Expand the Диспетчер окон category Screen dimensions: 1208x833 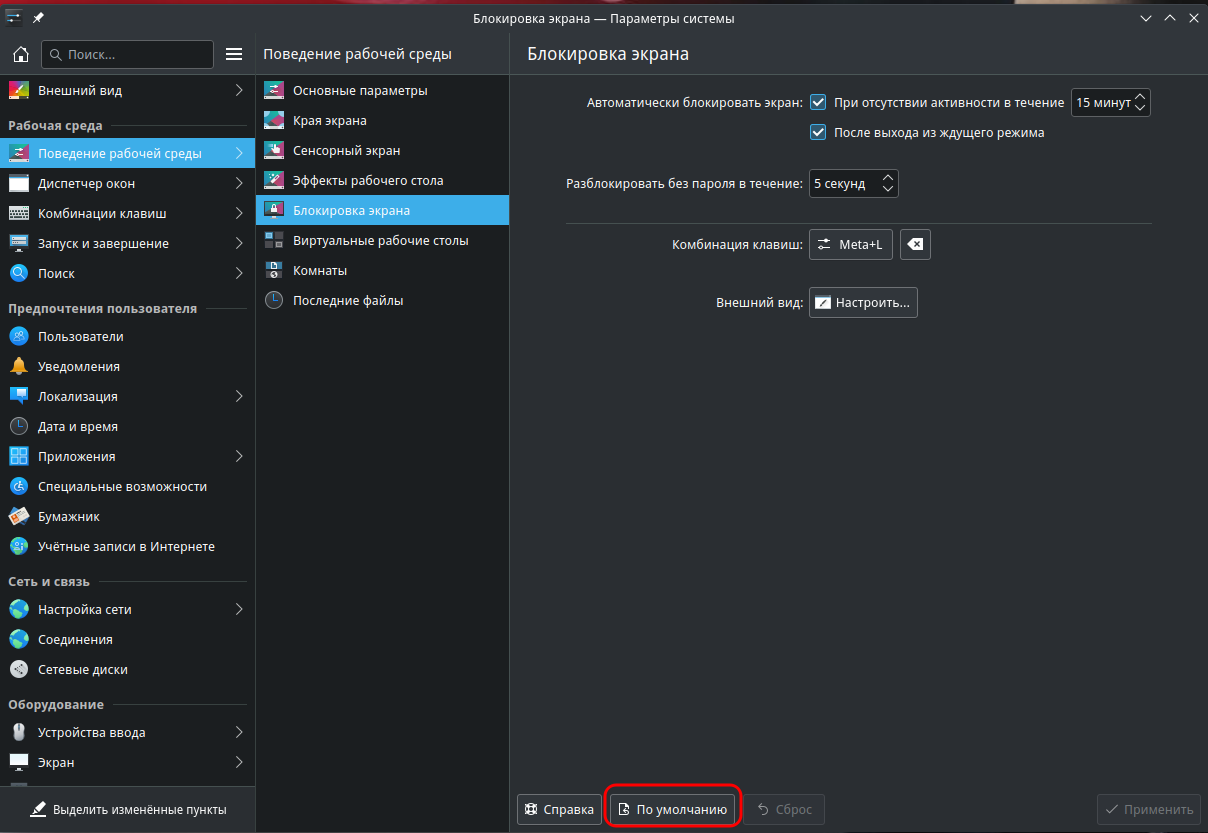[x=238, y=183]
